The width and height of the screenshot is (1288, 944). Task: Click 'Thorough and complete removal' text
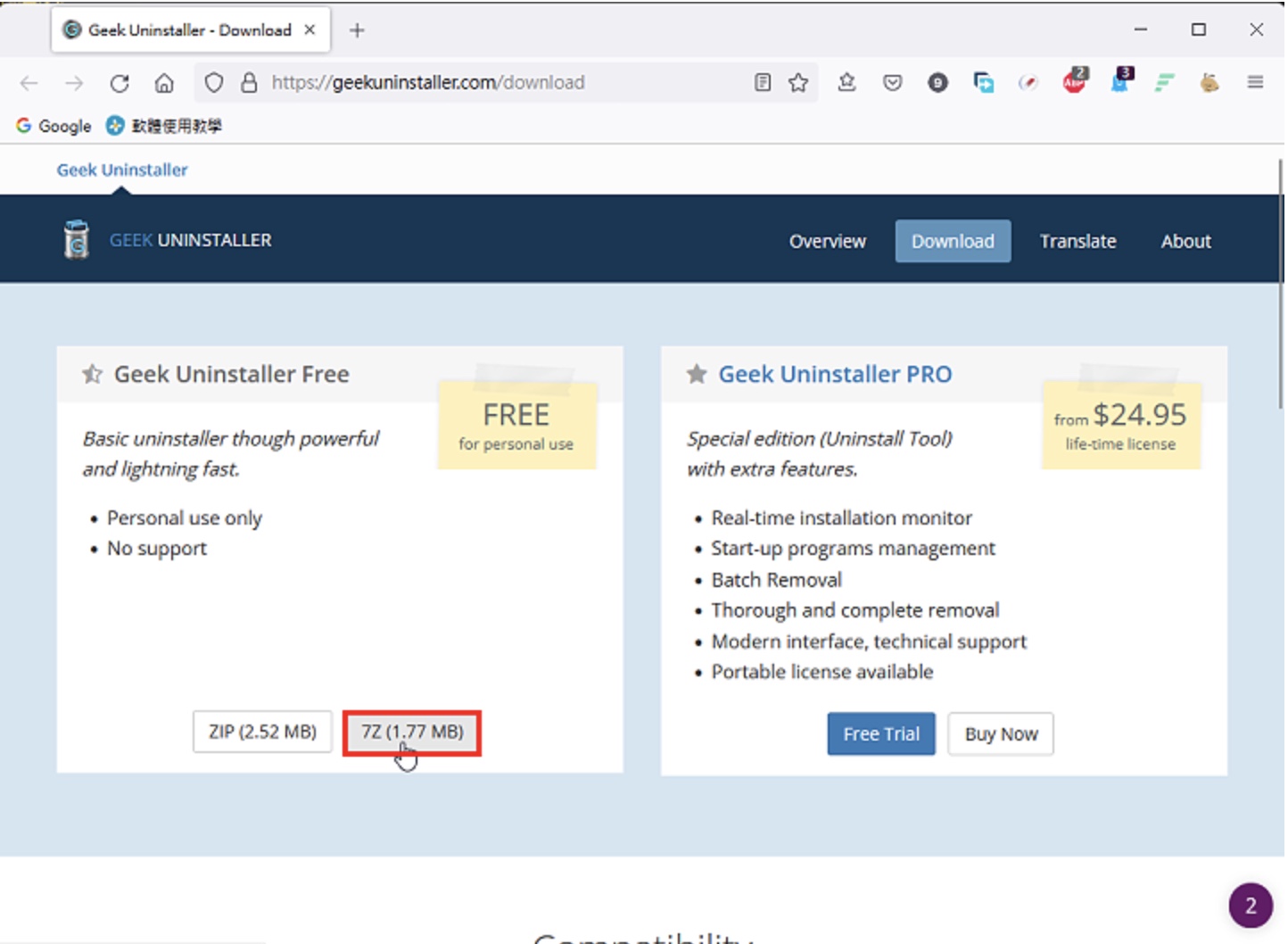[855, 610]
